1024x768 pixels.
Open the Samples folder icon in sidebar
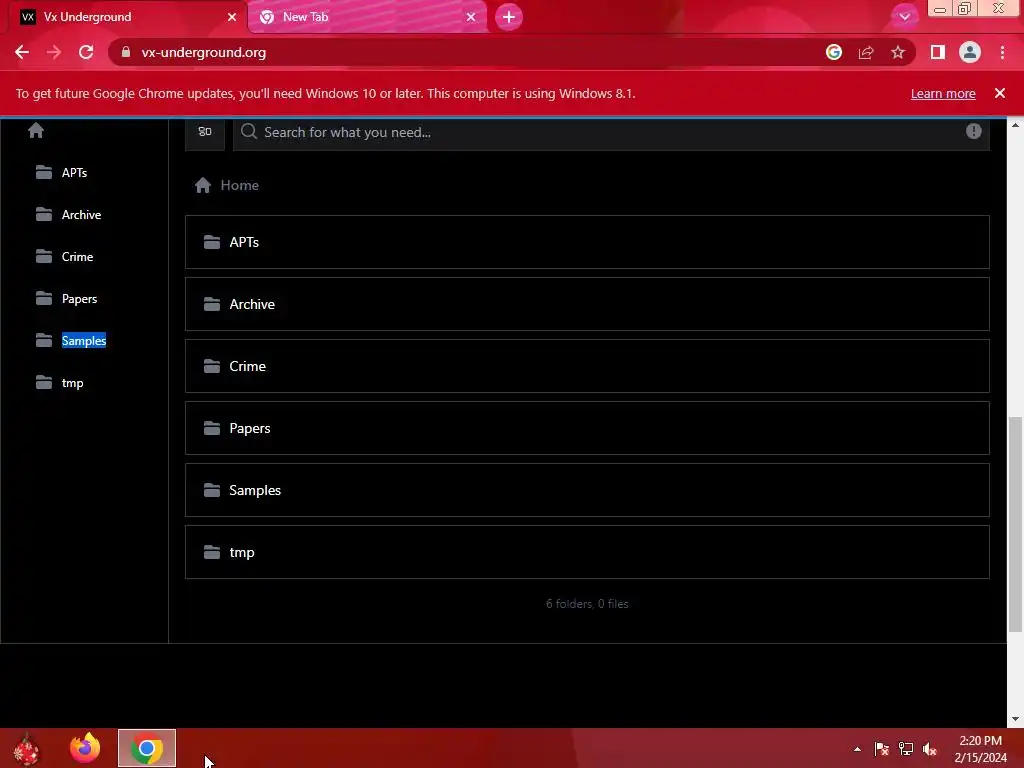tap(44, 341)
